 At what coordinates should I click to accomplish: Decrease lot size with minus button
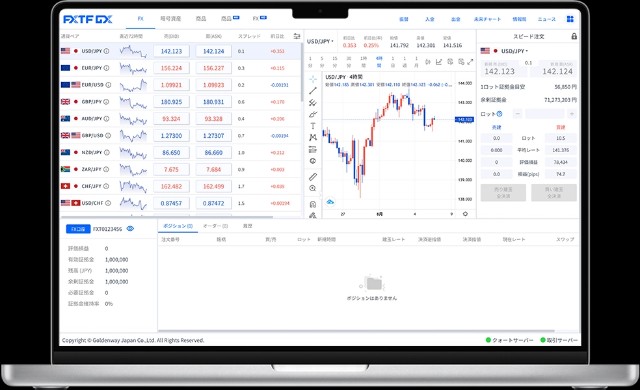coord(517,114)
